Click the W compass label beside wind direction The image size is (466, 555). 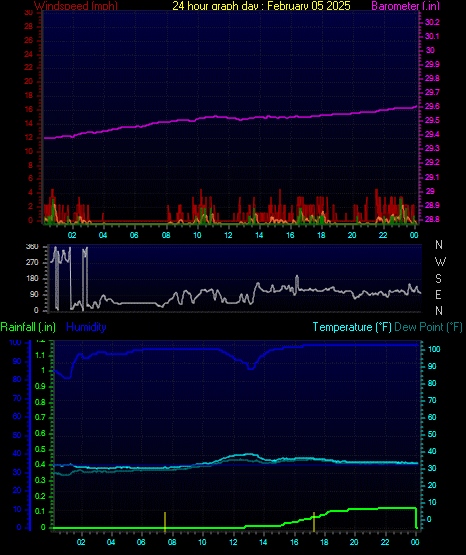(x=440, y=262)
